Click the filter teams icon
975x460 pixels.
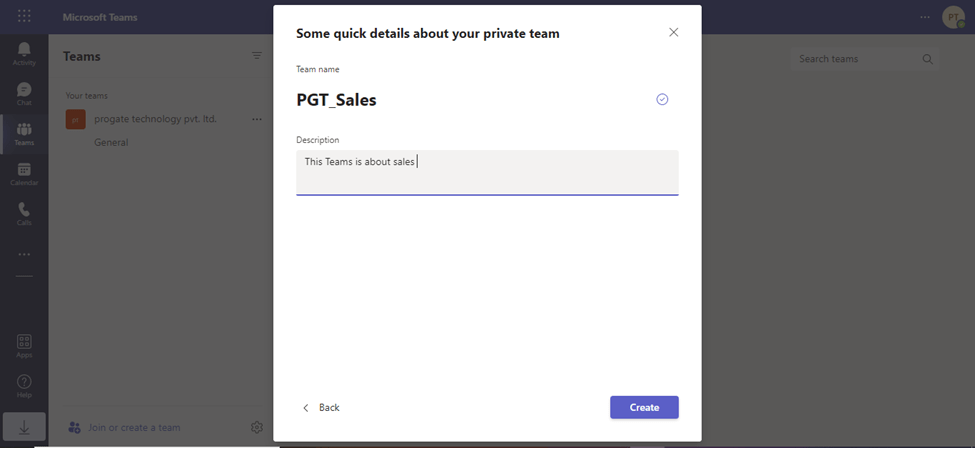(x=257, y=56)
